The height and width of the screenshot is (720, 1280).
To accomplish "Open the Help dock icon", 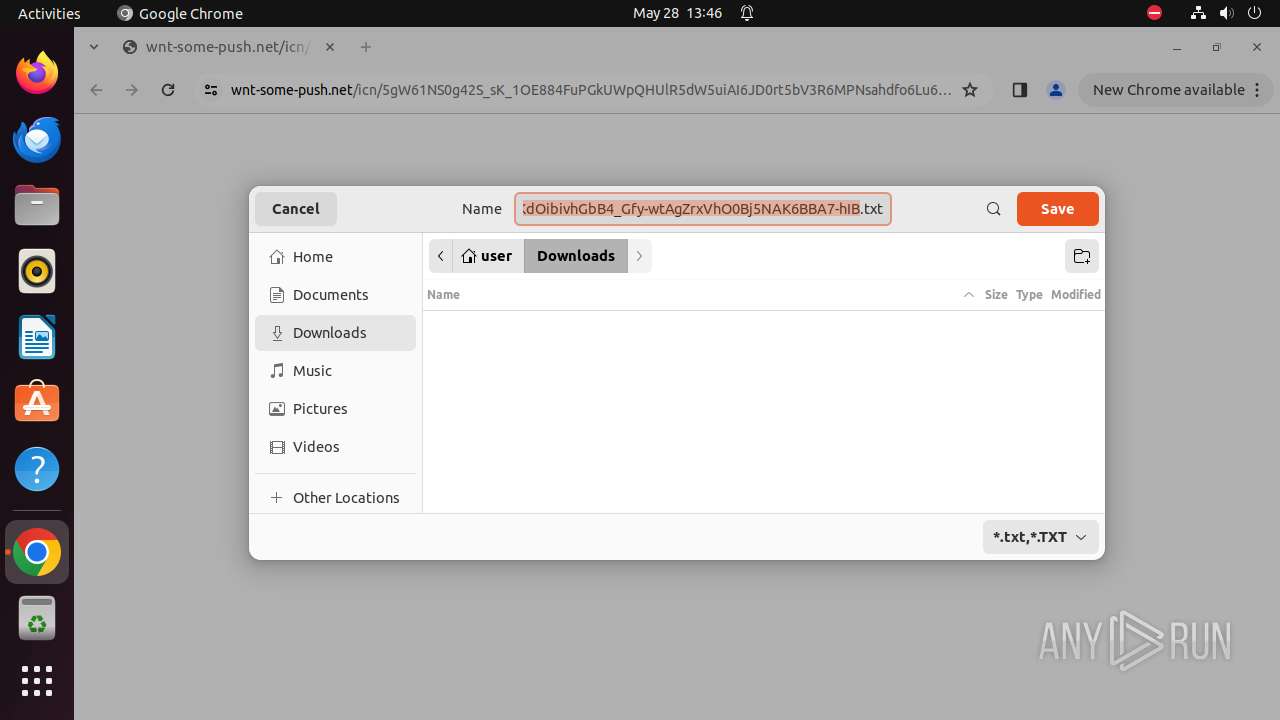I will click(x=37, y=469).
